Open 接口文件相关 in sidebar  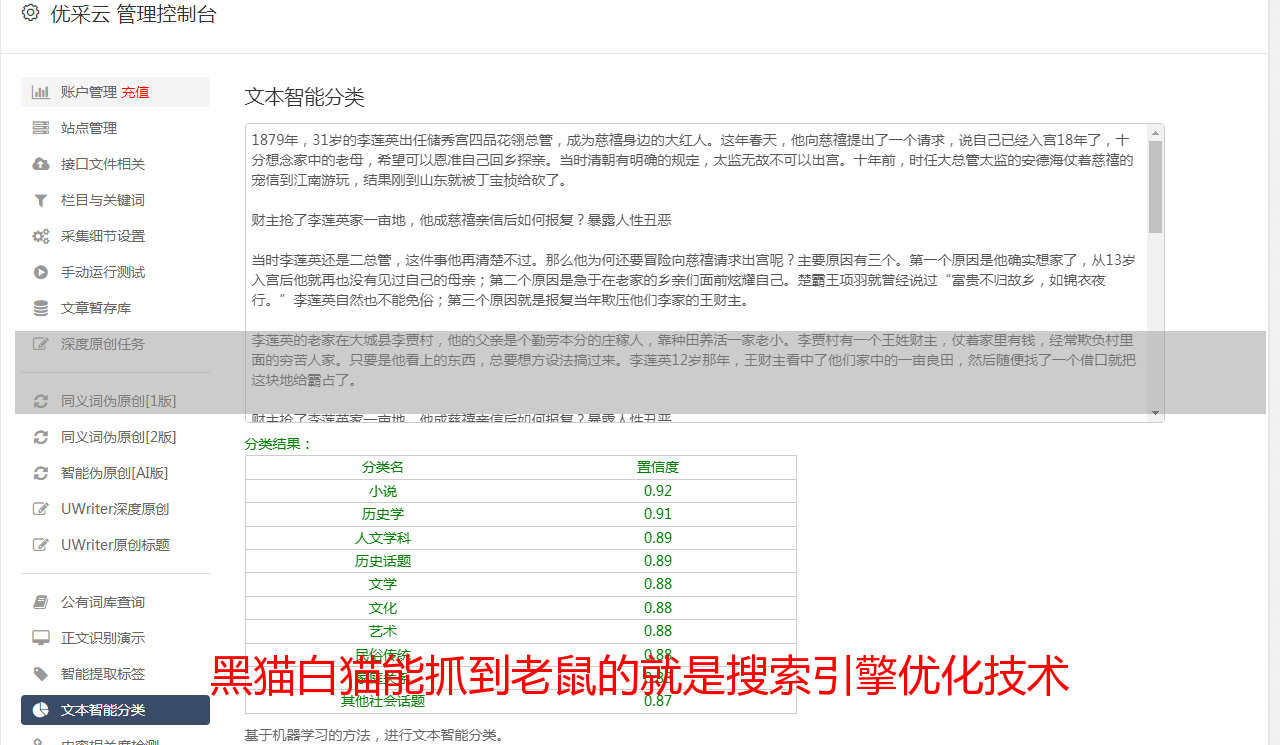[x=115, y=164]
